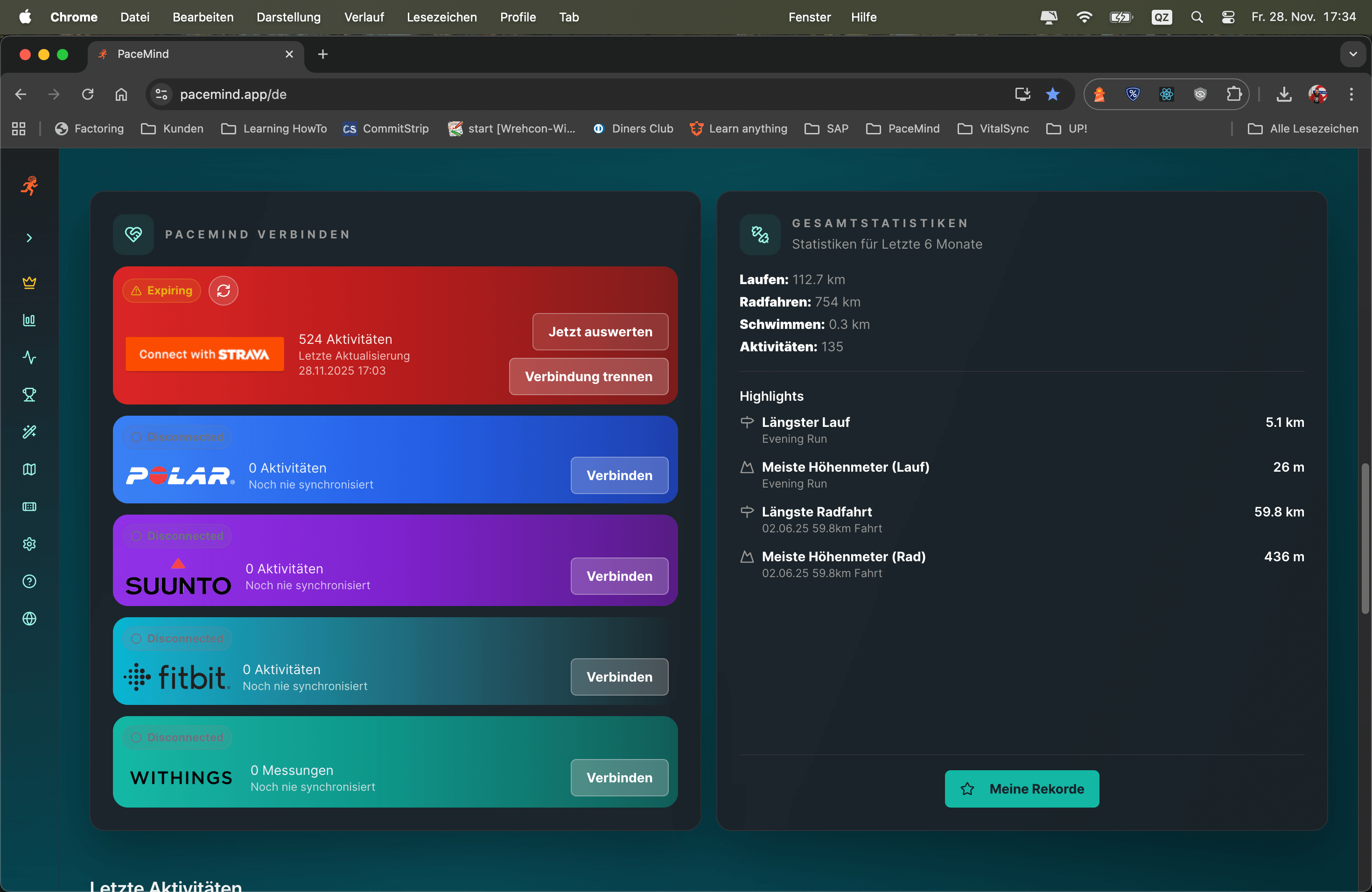1372x892 pixels.
Task: Open the Chrome tab list dropdown arrow
Action: click(1353, 54)
